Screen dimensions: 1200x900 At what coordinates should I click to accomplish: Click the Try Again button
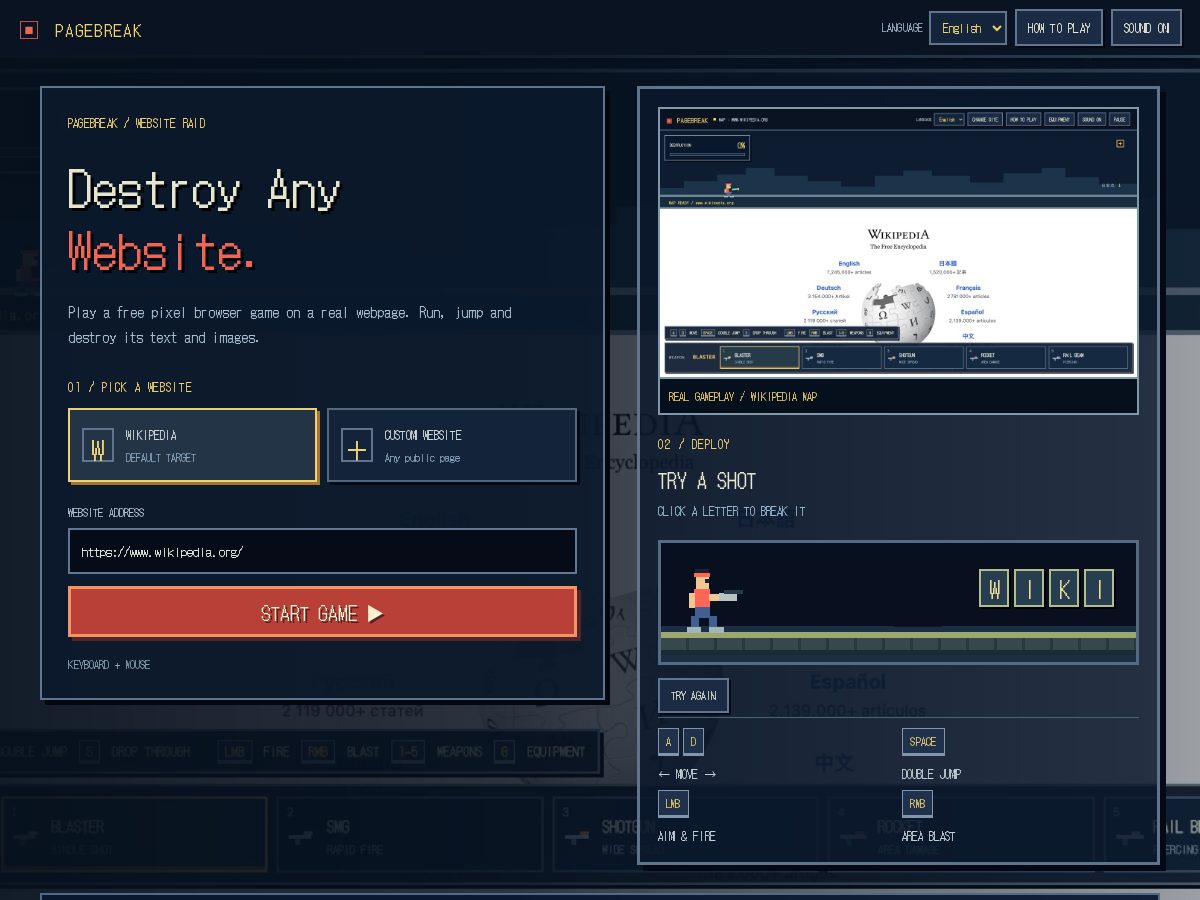coord(693,695)
